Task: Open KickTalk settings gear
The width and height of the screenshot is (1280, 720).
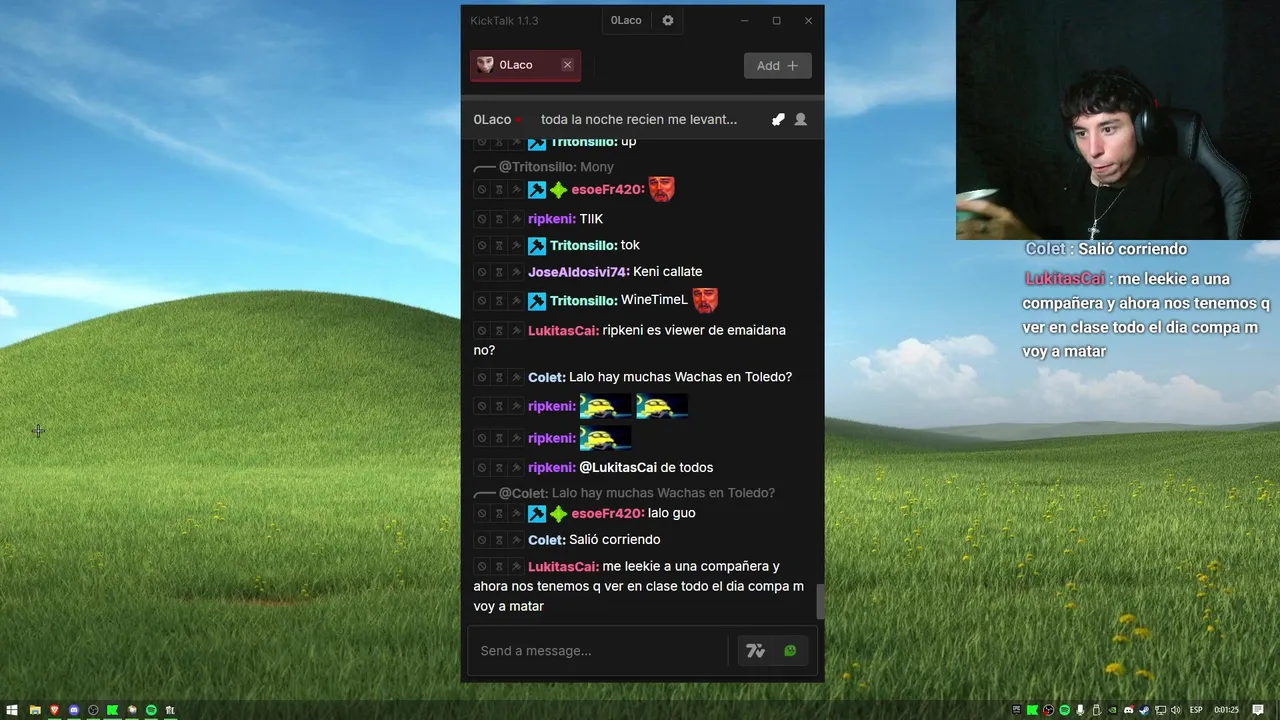Action: [x=668, y=20]
